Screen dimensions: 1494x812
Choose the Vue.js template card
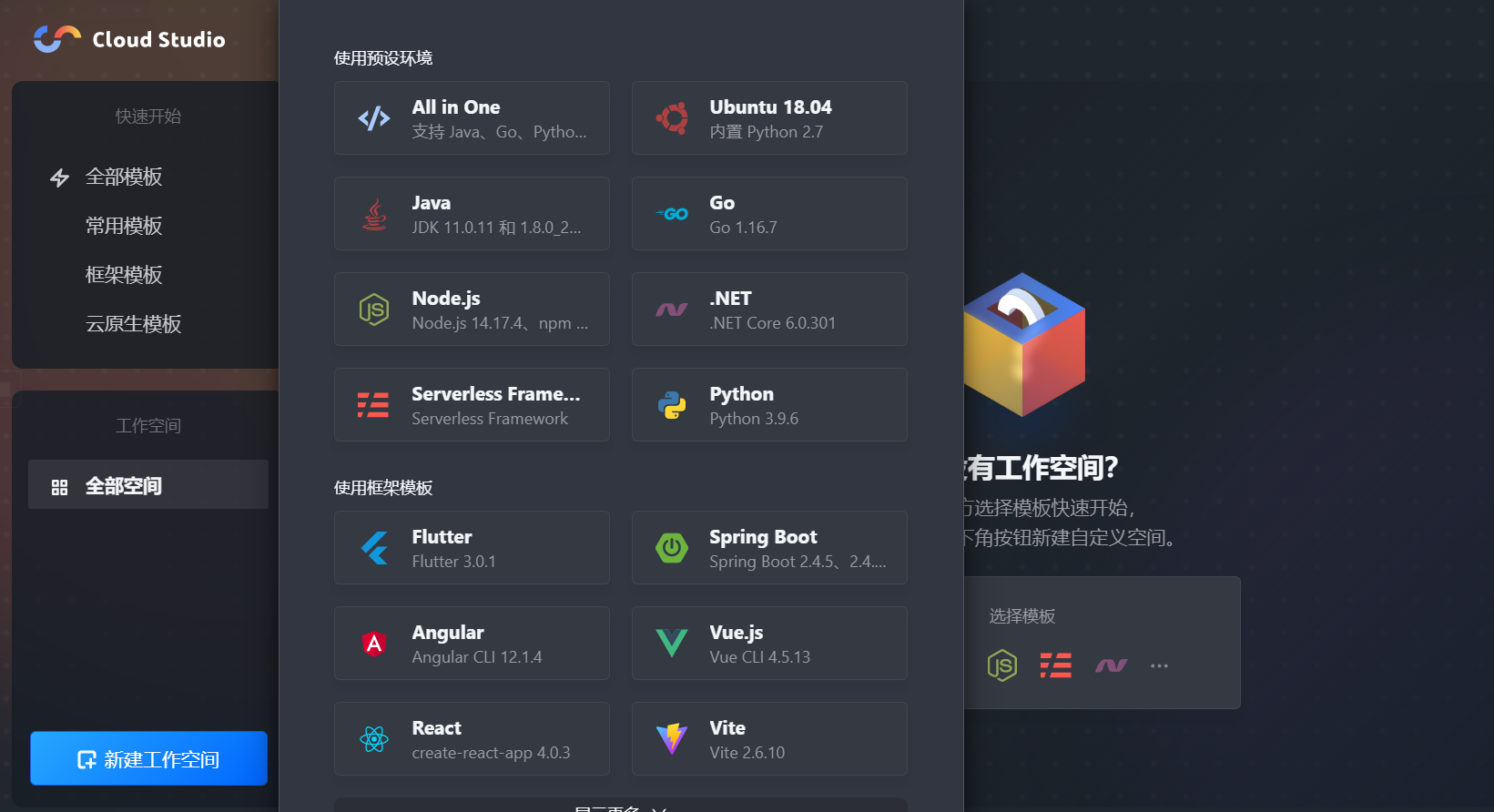pos(769,644)
